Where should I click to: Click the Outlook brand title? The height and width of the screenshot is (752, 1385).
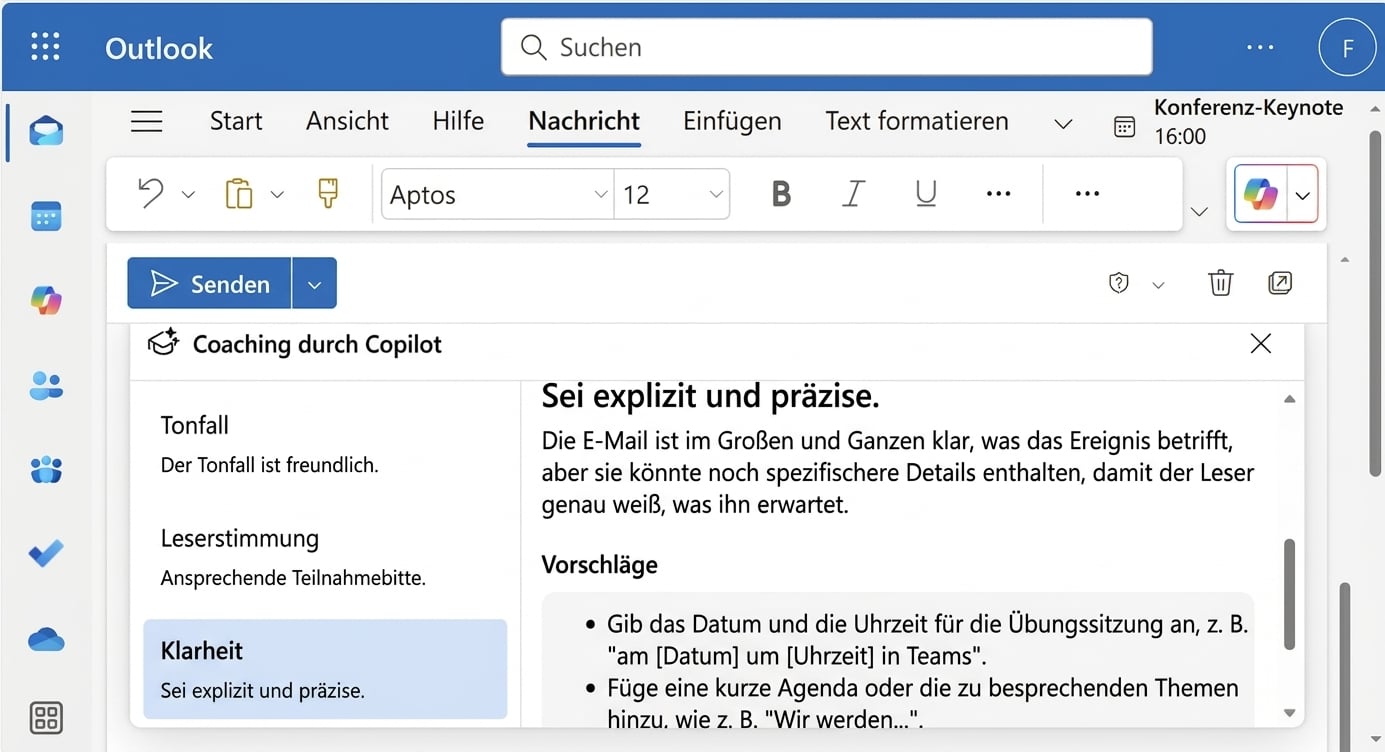pyautogui.click(x=159, y=48)
